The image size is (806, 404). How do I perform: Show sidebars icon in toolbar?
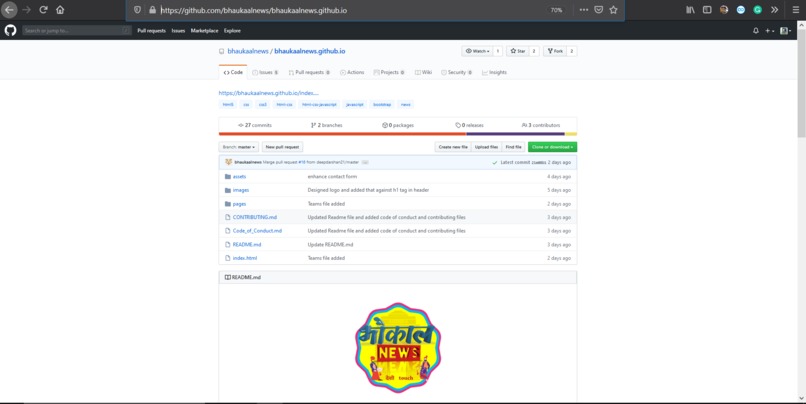click(707, 10)
